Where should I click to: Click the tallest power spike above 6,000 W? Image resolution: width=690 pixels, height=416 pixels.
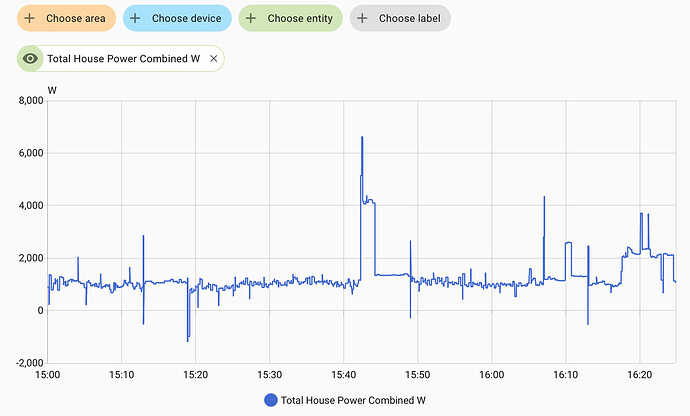click(362, 138)
